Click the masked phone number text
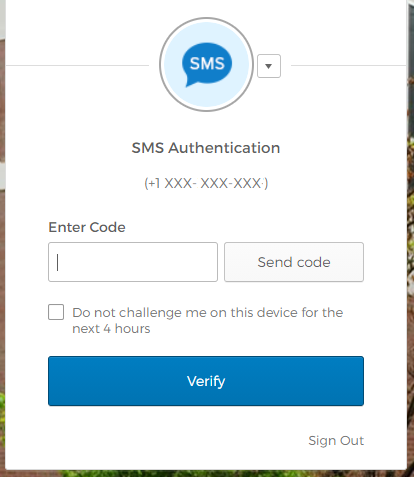The height and width of the screenshot is (477, 414). (x=206, y=183)
